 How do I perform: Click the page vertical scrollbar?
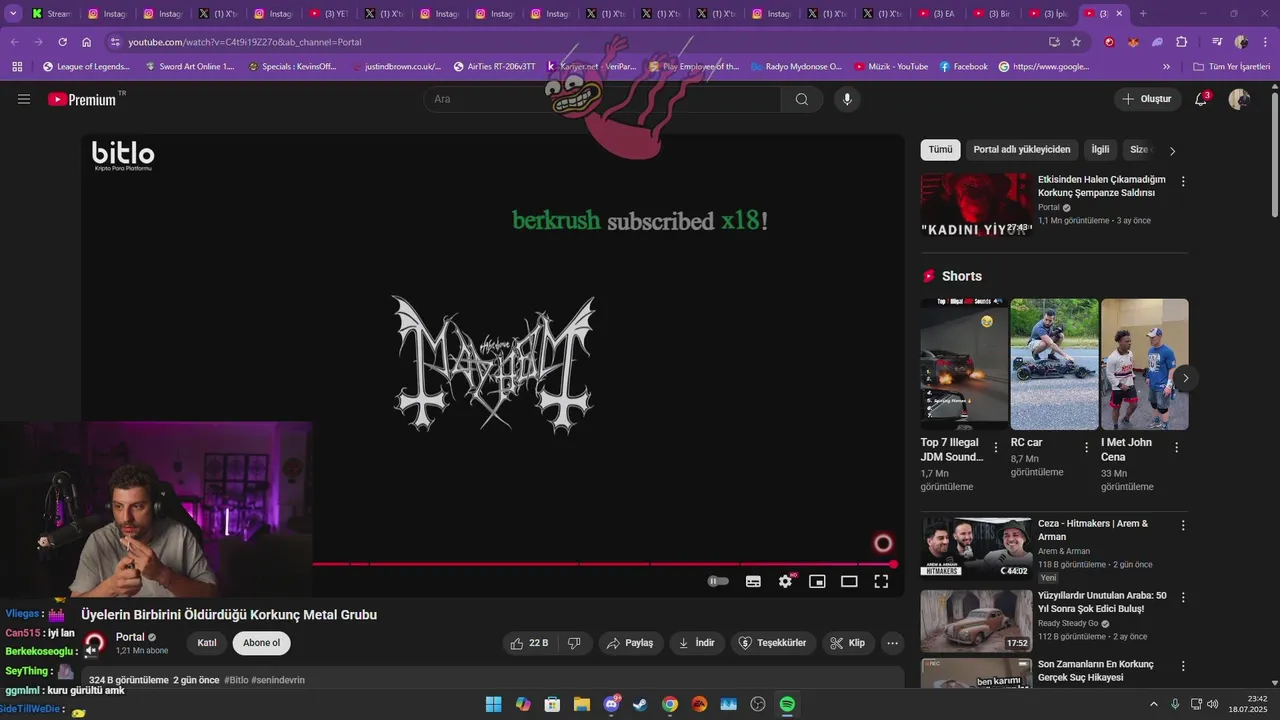point(1274,153)
